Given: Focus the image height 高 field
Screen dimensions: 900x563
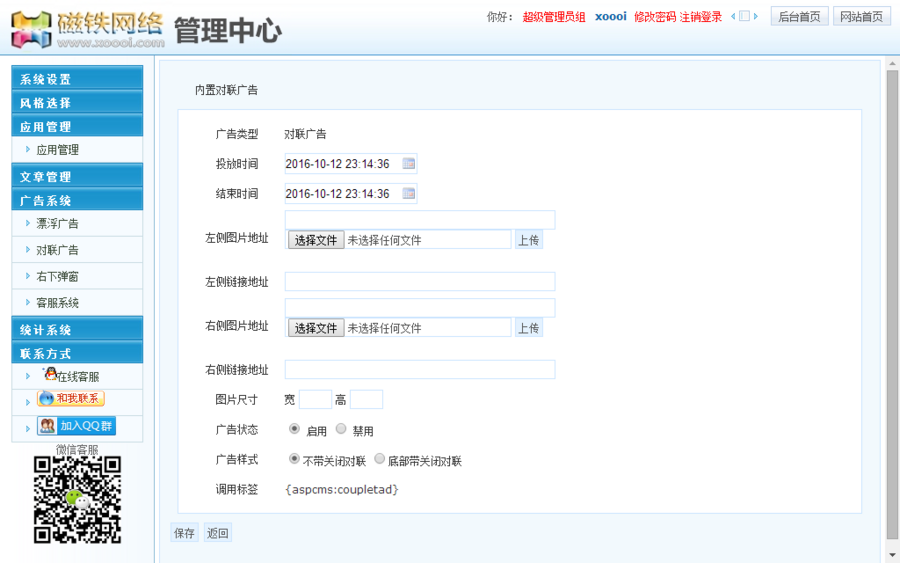Looking at the screenshot, I should point(366,399).
